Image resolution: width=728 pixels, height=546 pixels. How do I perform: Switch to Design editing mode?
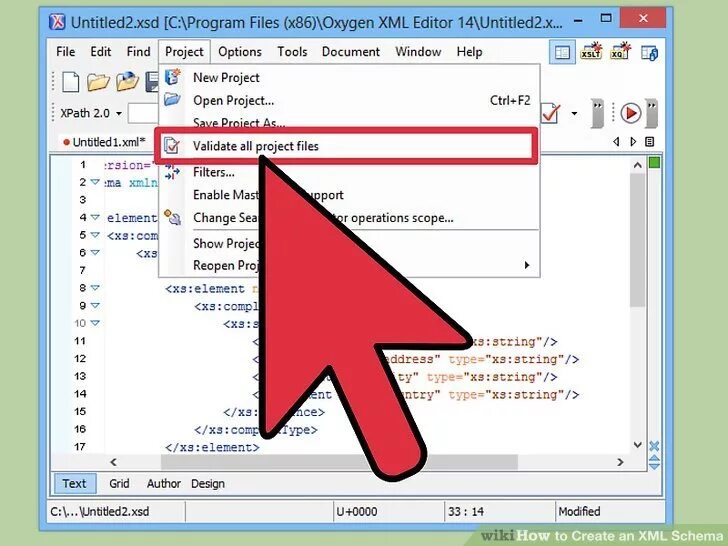(208, 483)
